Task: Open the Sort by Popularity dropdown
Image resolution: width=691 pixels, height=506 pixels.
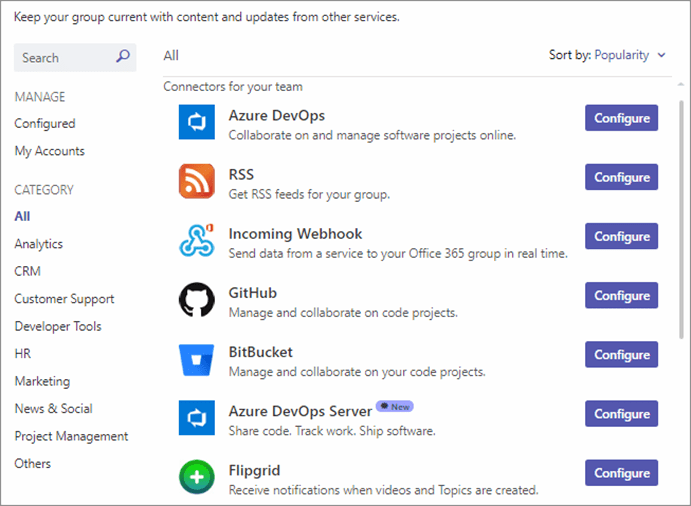Action: pos(607,55)
